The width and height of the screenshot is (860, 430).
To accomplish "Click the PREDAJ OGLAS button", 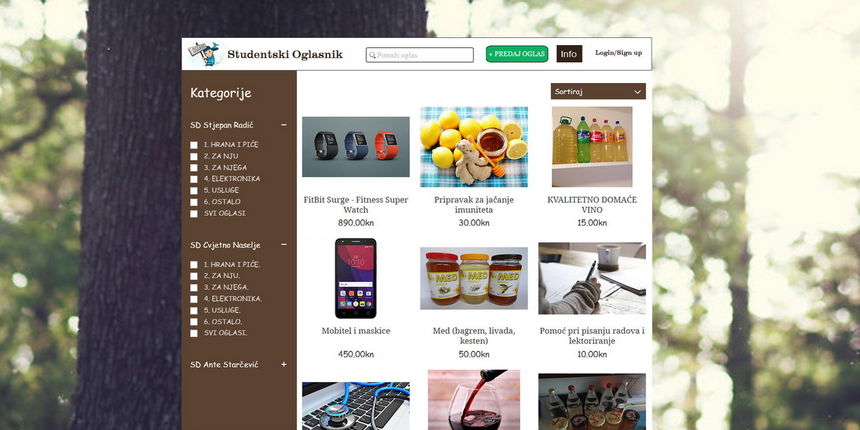I will 517,54.
